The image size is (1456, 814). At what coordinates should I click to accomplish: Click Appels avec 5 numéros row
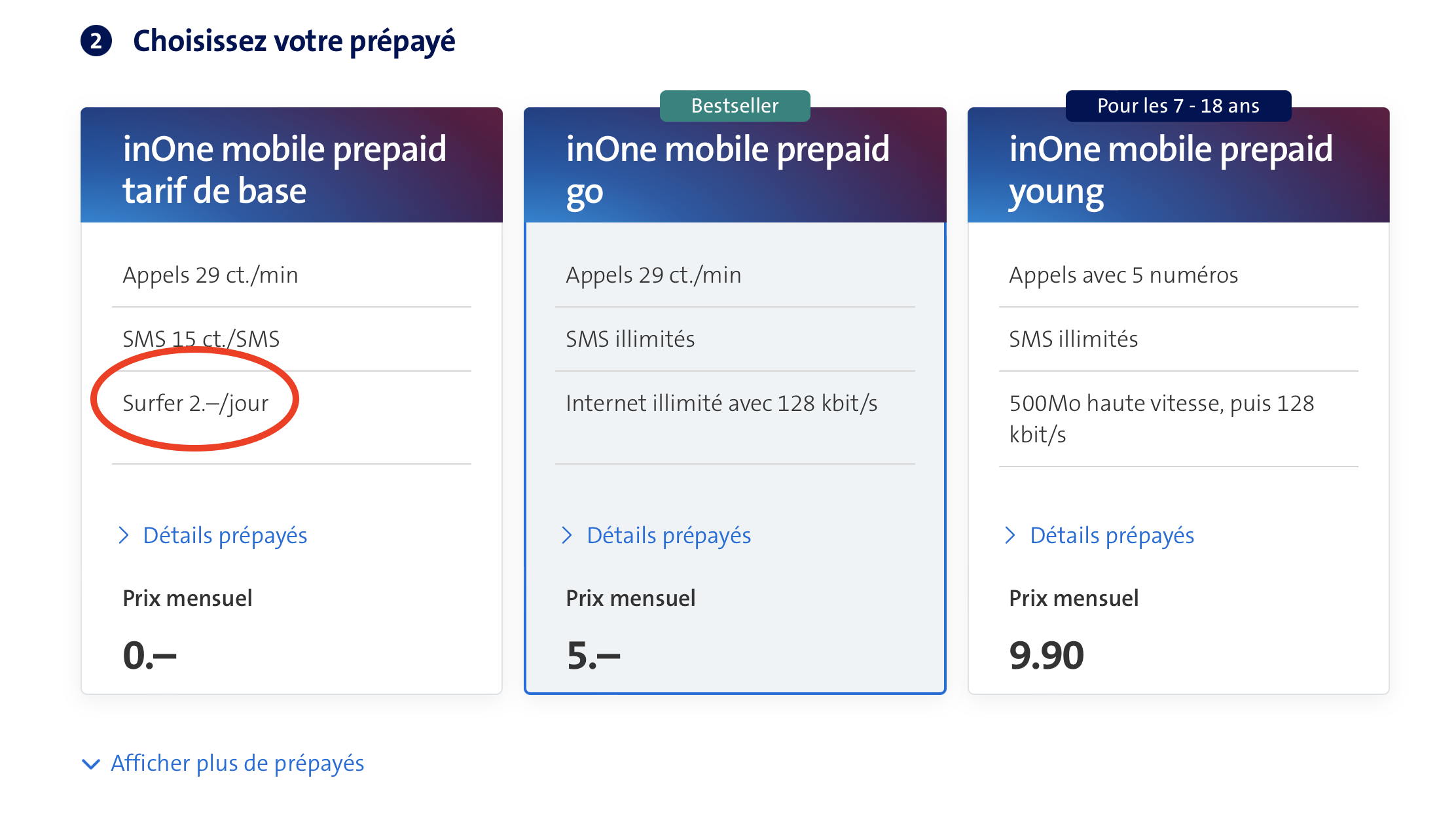pos(1123,275)
